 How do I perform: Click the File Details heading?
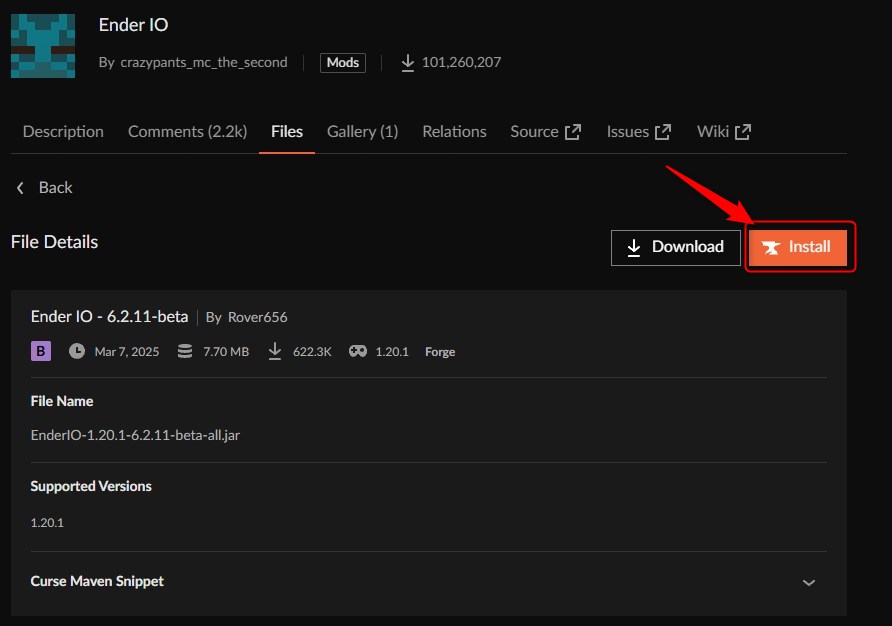coord(55,242)
